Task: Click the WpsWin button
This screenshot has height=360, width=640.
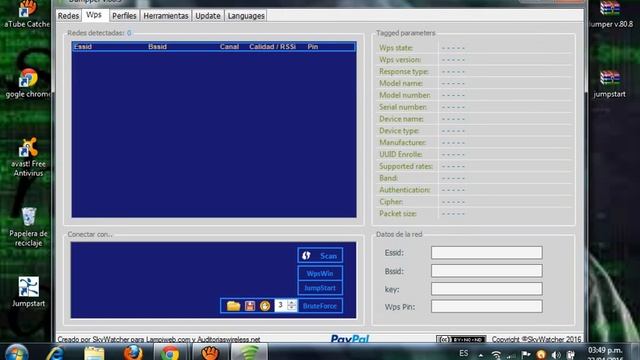Action: 320,273
